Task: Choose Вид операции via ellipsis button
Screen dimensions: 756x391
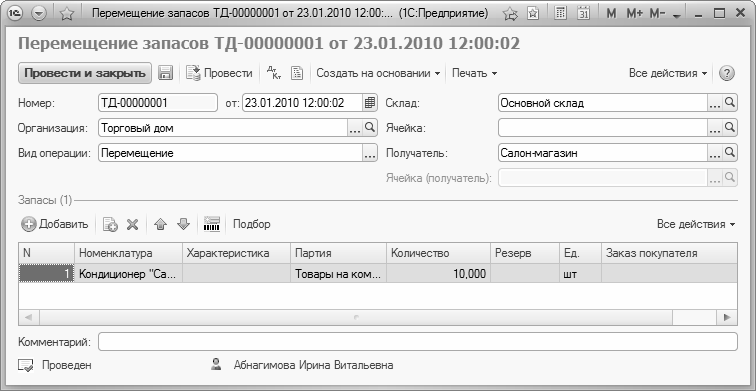Action: coord(370,153)
